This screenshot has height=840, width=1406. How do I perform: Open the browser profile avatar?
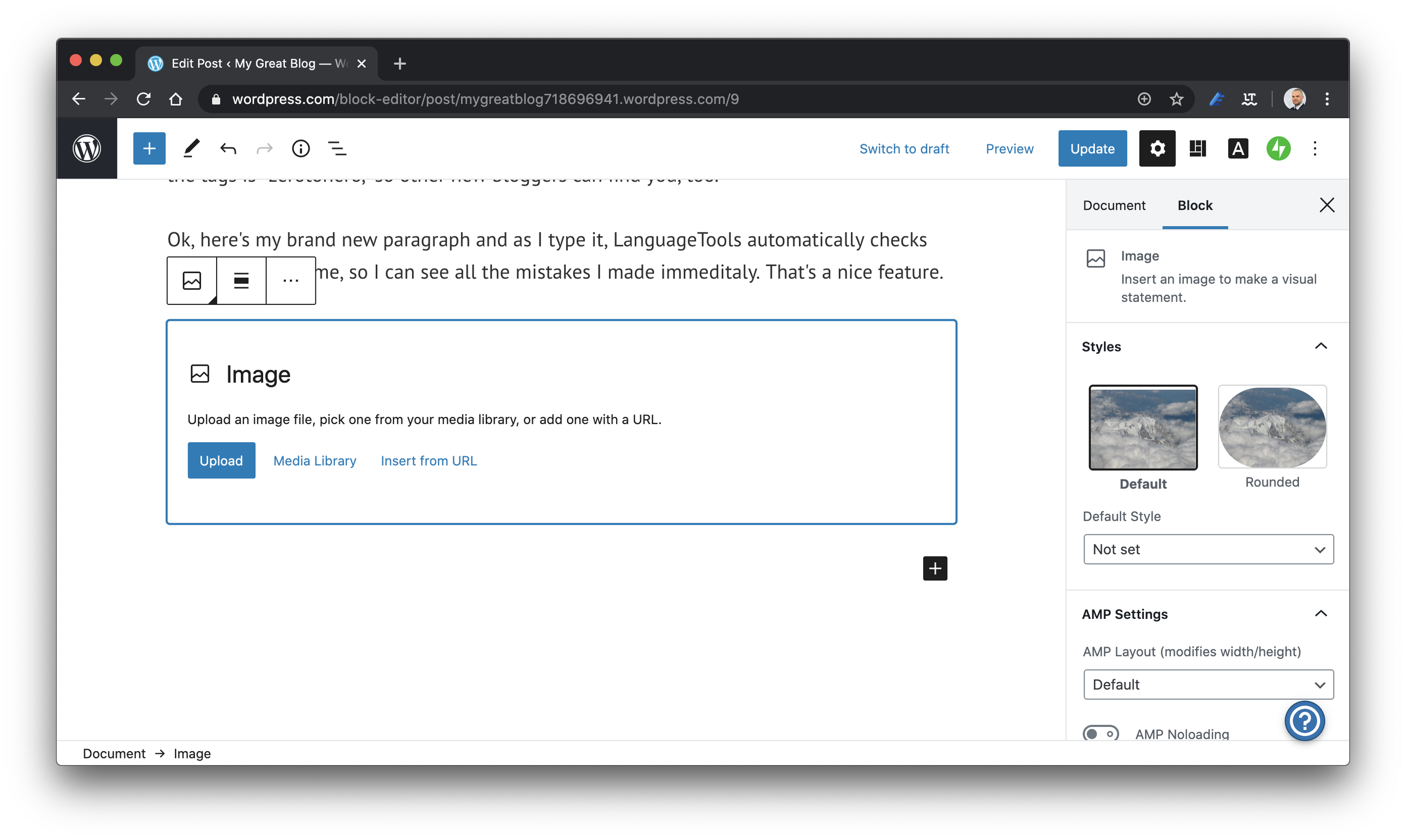[1294, 99]
